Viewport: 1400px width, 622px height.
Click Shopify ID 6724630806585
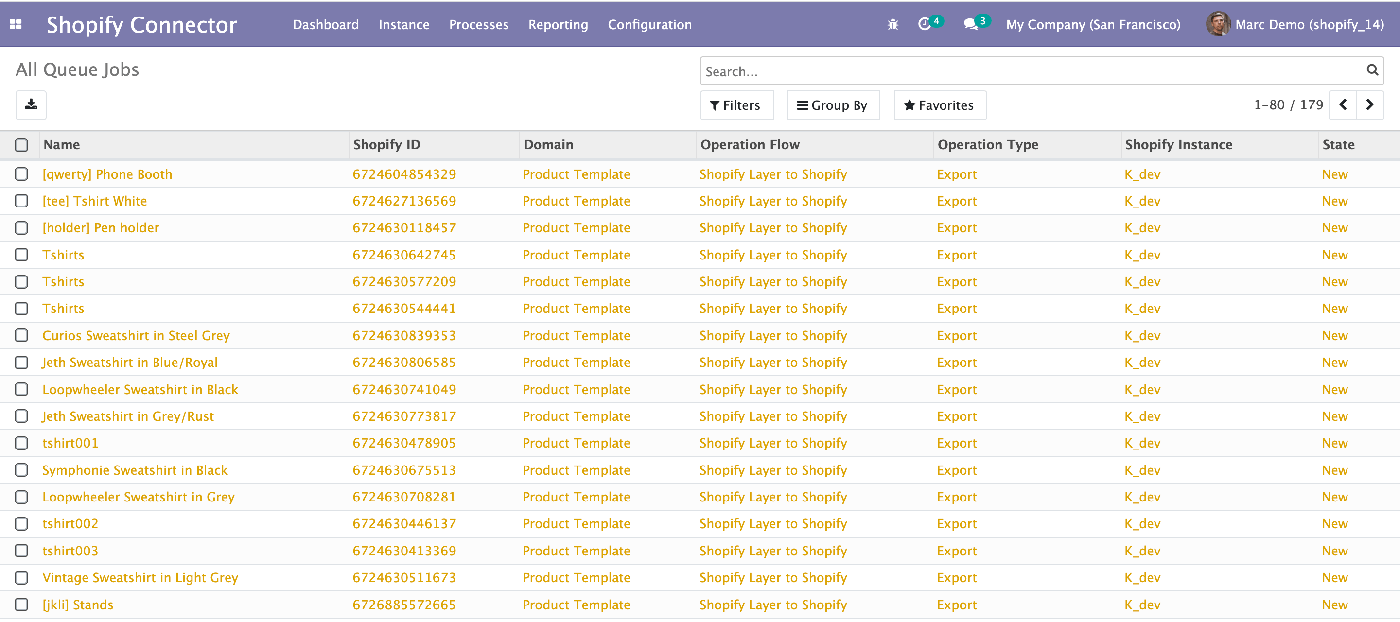(404, 363)
